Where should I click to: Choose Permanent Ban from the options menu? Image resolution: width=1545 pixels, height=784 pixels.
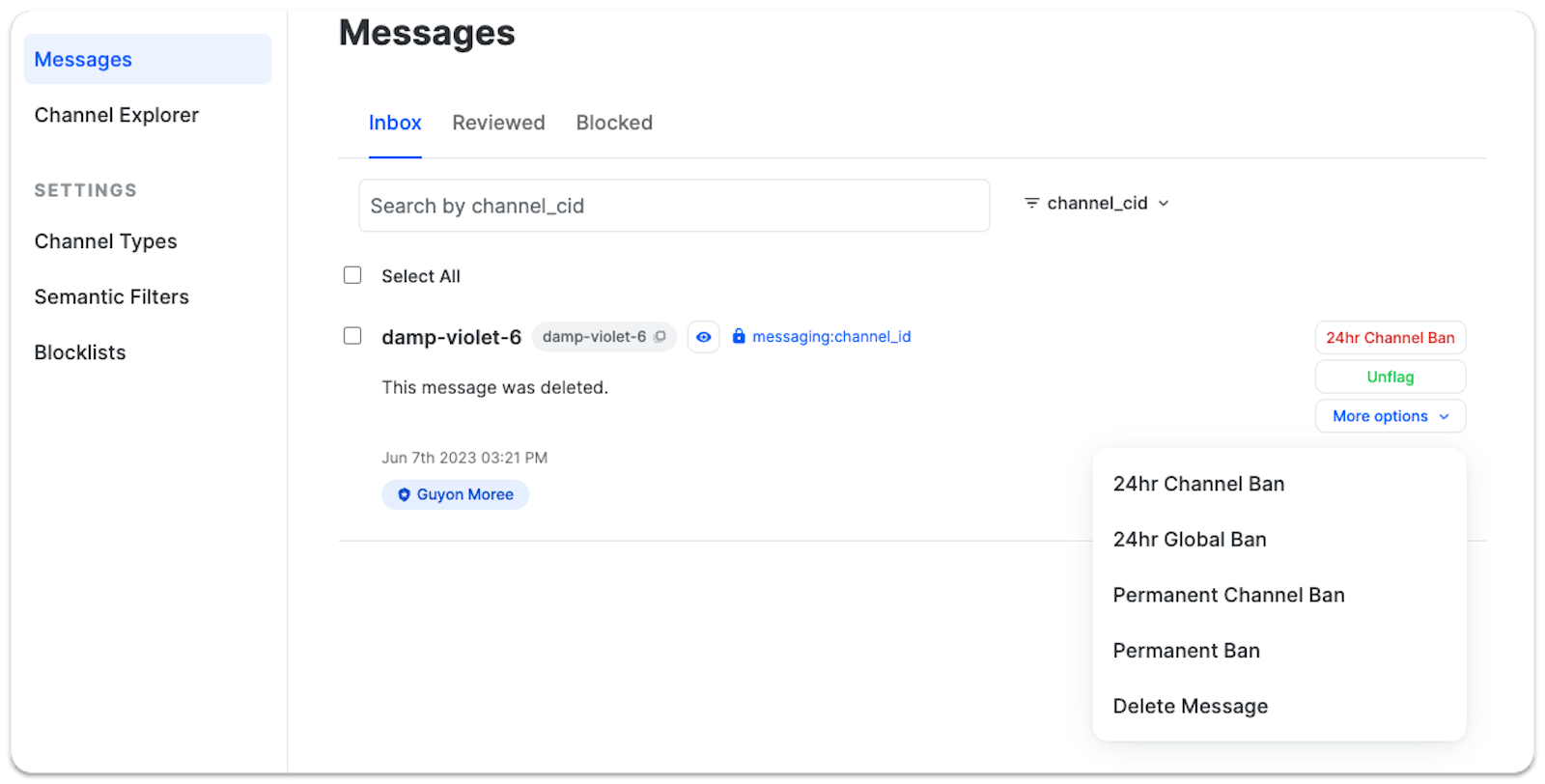(x=1186, y=650)
